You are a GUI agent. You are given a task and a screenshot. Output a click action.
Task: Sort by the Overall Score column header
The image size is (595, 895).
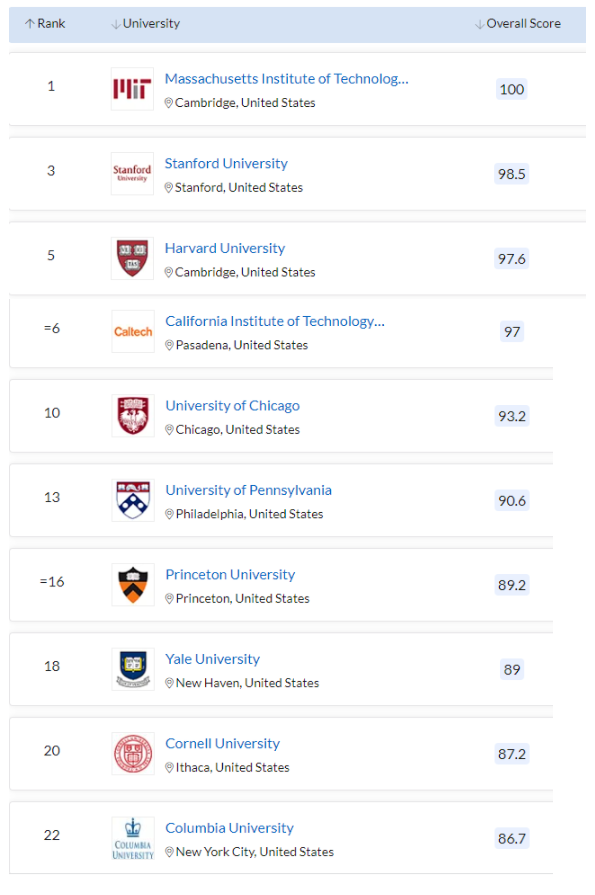[x=518, y=23]
